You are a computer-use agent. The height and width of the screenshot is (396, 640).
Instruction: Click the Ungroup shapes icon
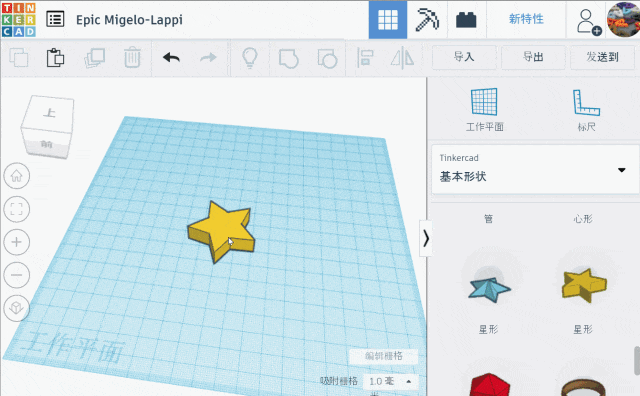coord(327,58)
